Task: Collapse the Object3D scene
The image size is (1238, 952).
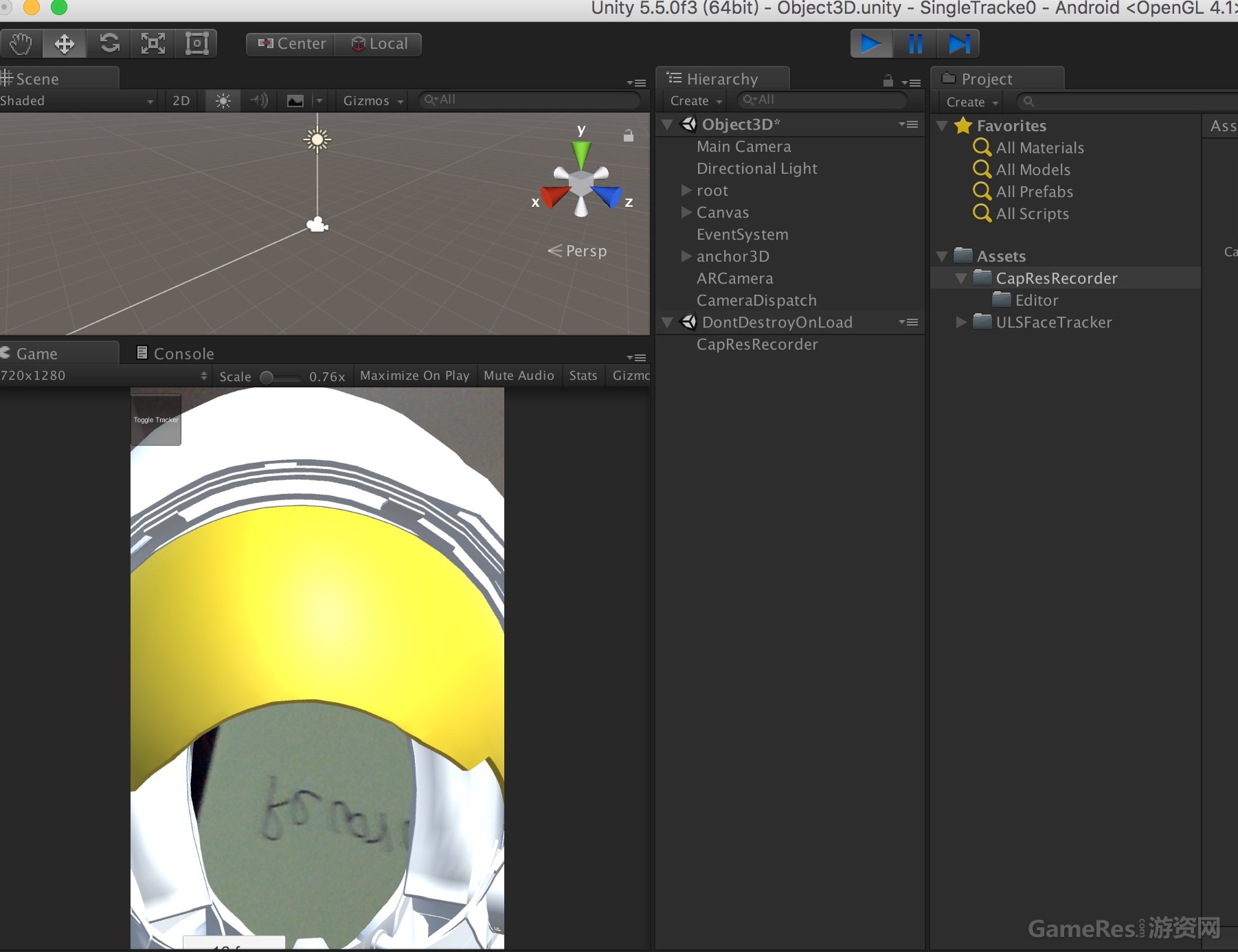Action: click(667, 125)
